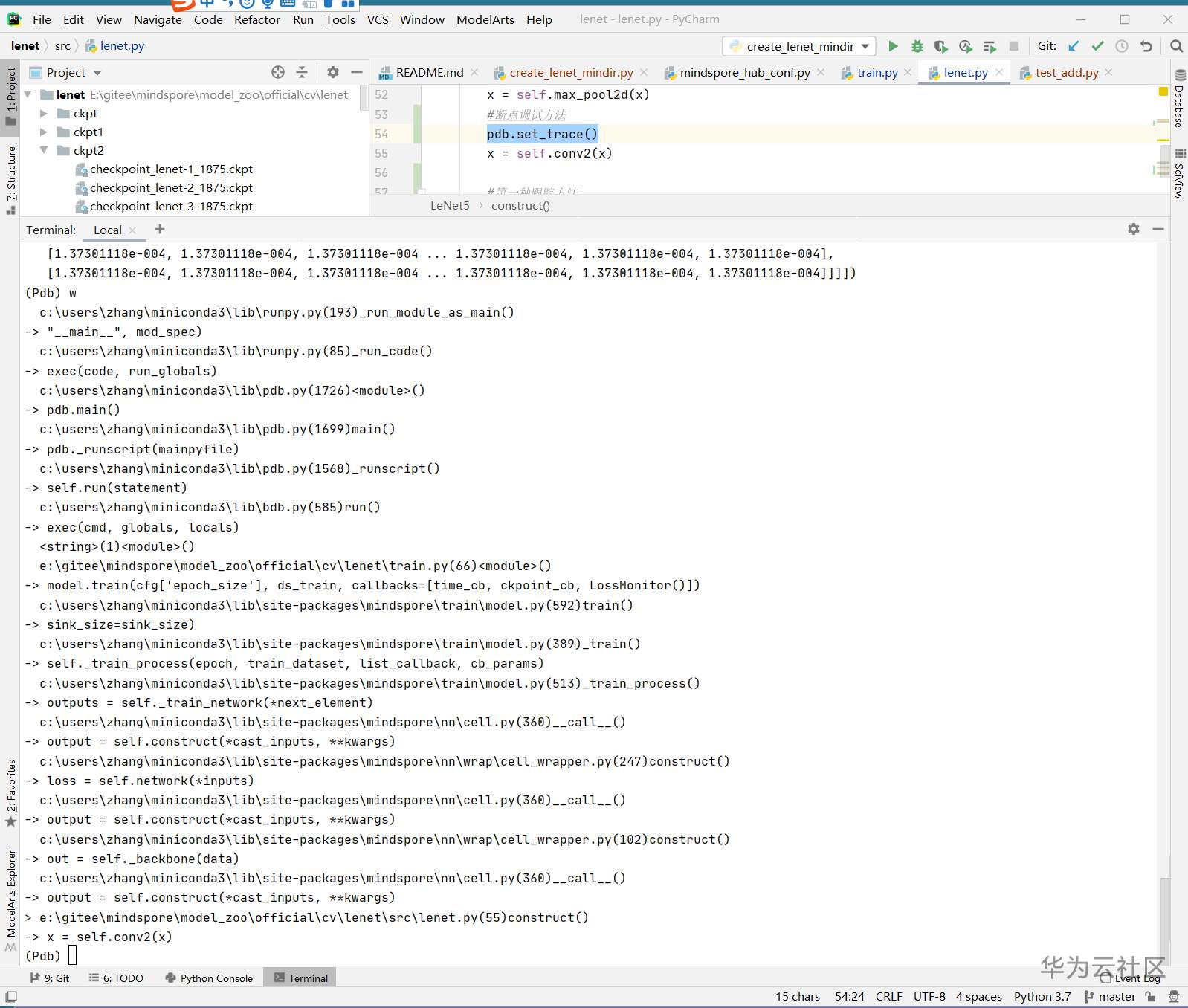The width and height of the screenshot is (1188, 1008).
Task: Toggle the SciView tool window button
Action: click(x=1179, y=173)
